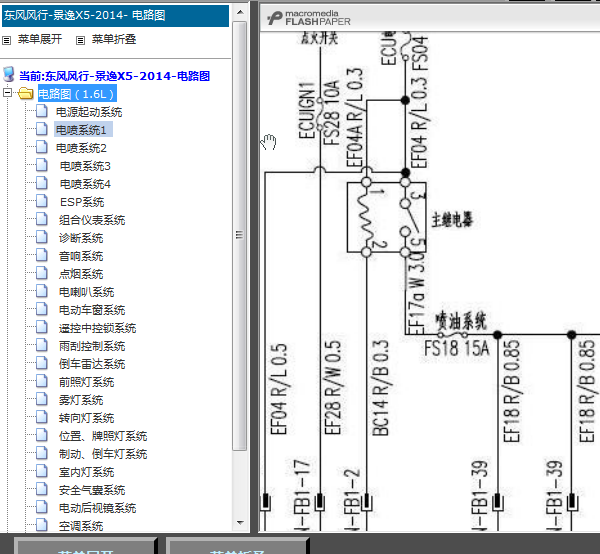Click the page icon beside 电喷系统1

coord(42,129)
